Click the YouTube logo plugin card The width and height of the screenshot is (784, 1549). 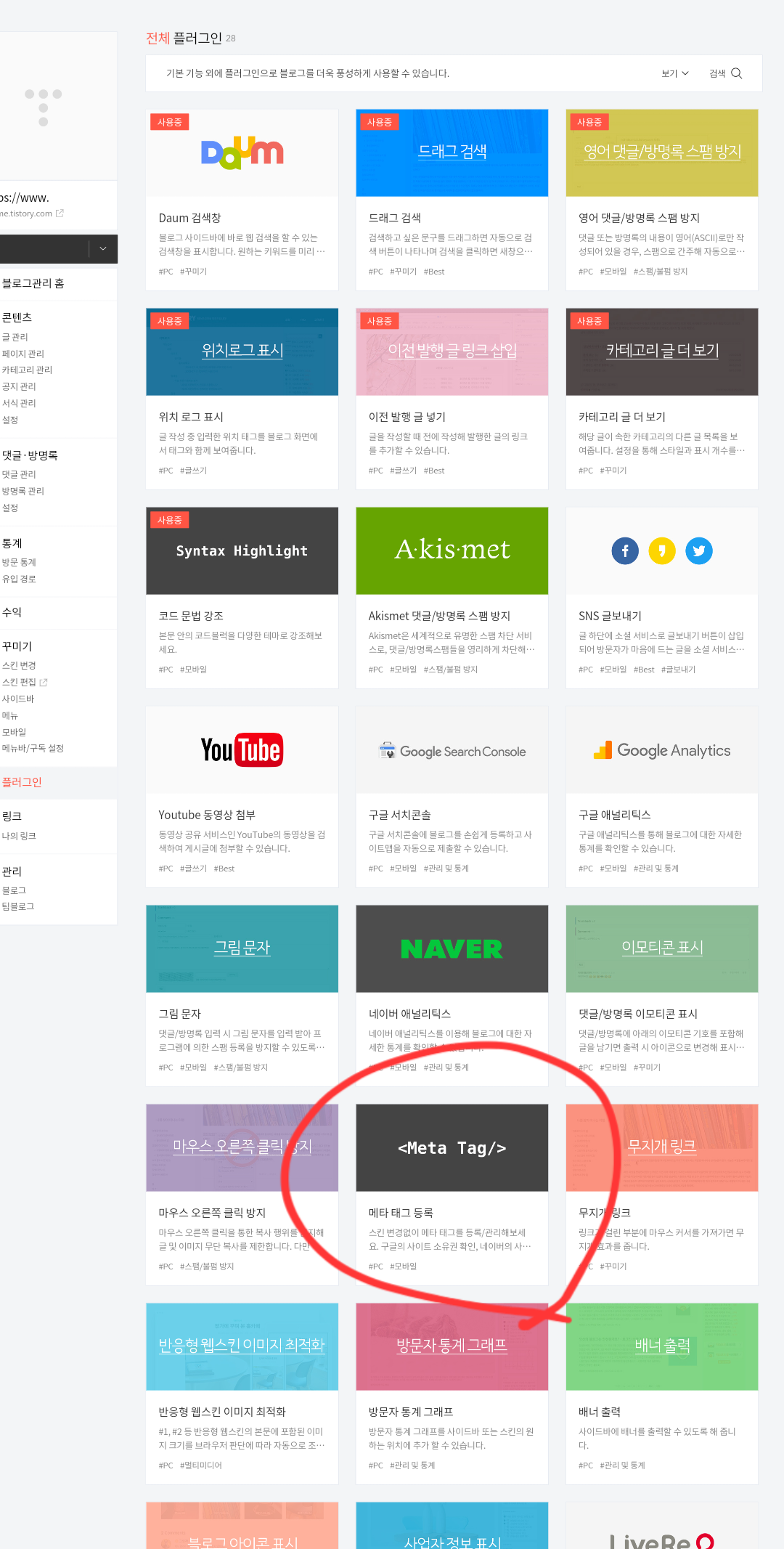[x=242, y=750]
